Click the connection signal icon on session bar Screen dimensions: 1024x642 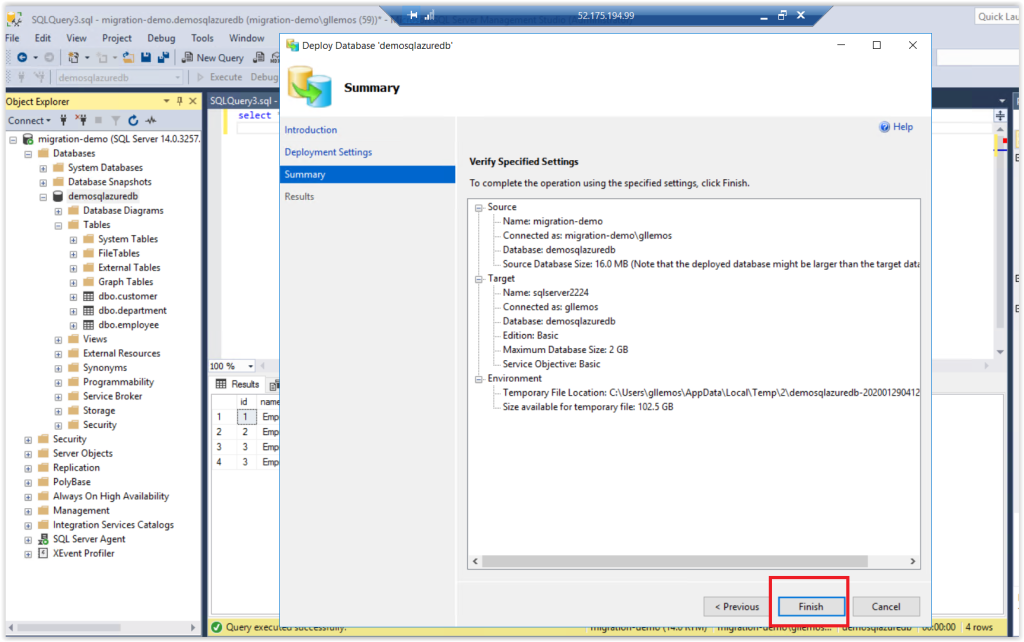(x=429, y=15)
